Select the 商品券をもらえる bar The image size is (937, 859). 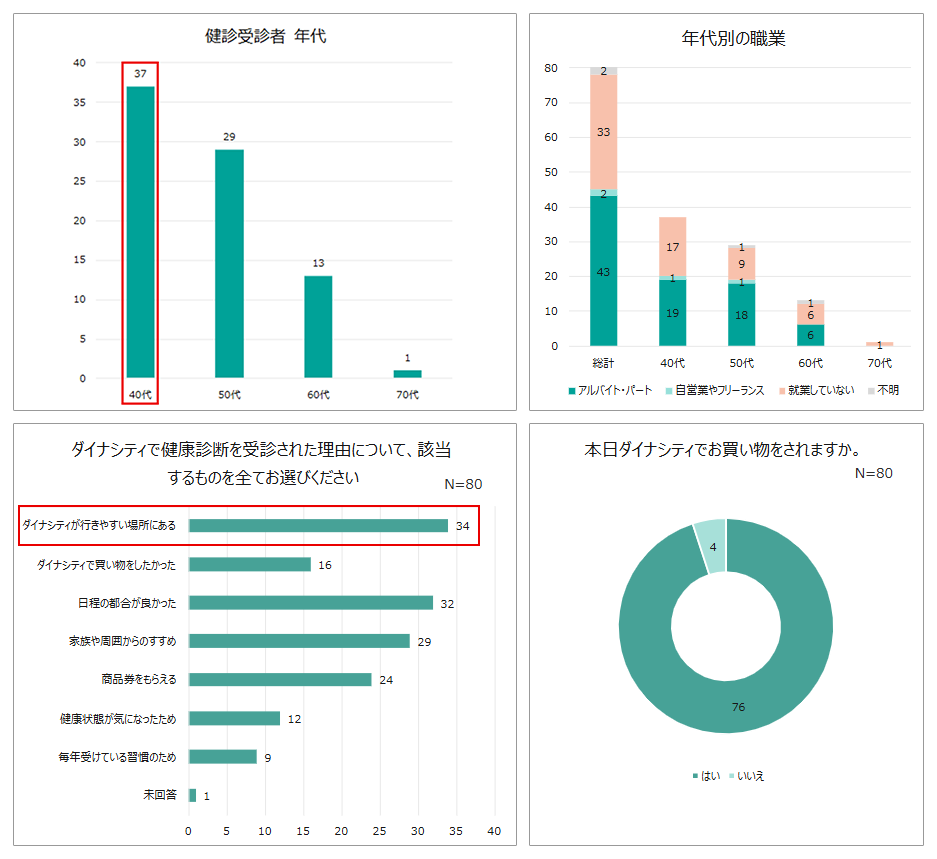280,679
